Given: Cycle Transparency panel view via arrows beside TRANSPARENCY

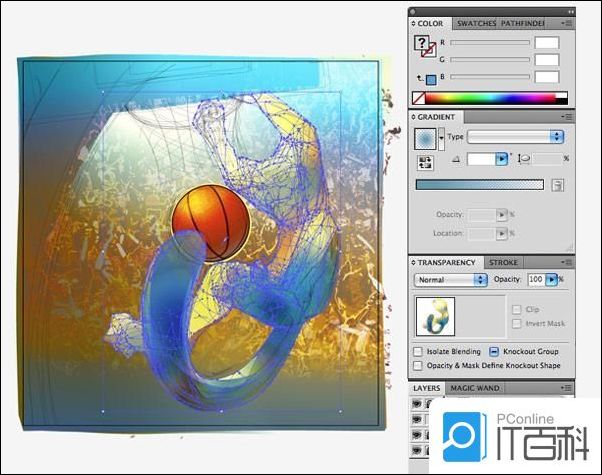Looking at the screenshot, I should (413, 262).
